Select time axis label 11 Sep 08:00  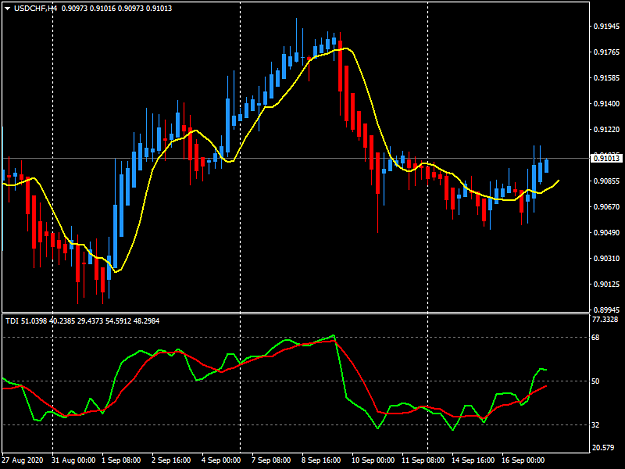pyautogui.click(x=423, y=460)
